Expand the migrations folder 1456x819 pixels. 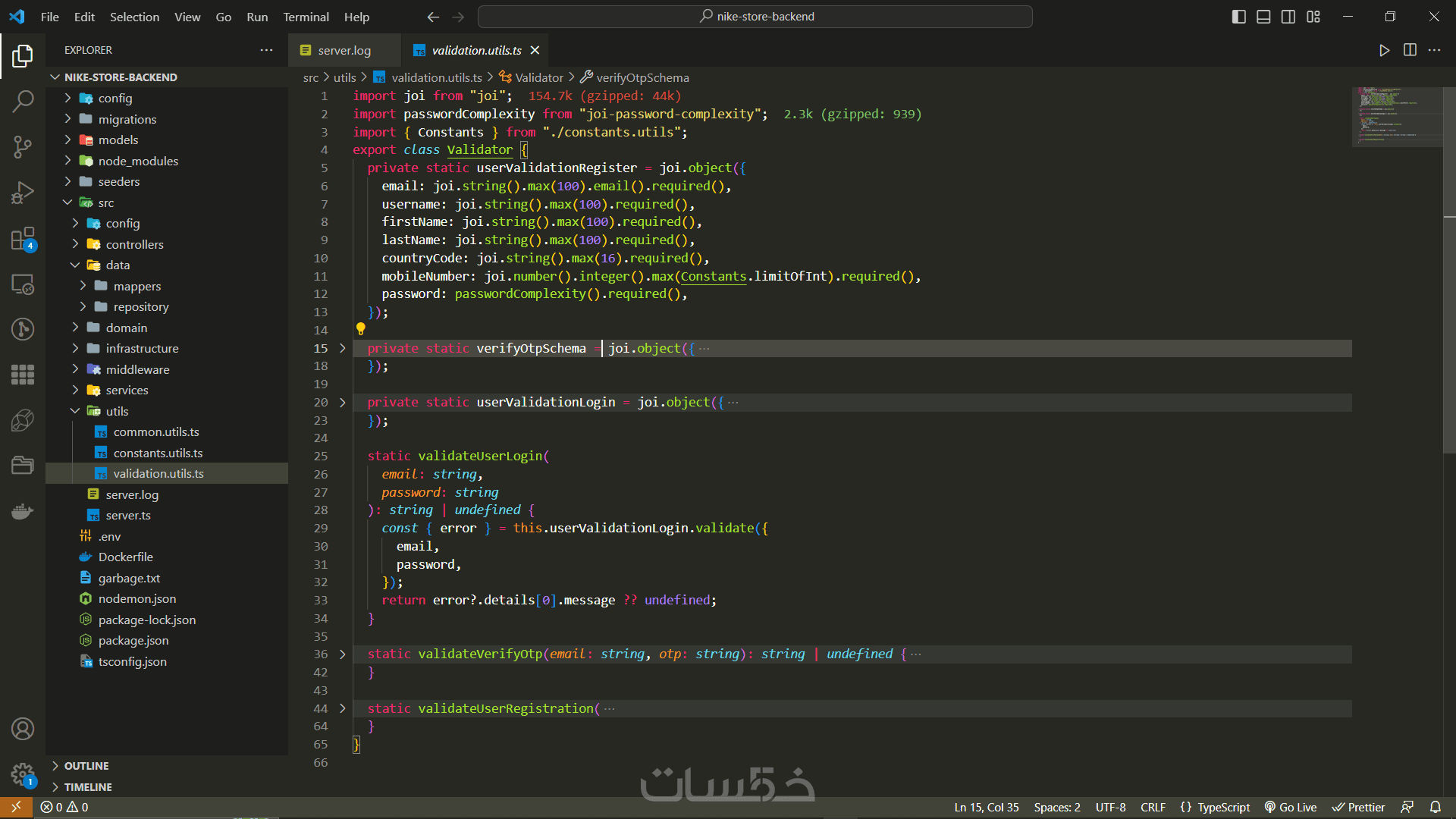click(x=127, y=119)
